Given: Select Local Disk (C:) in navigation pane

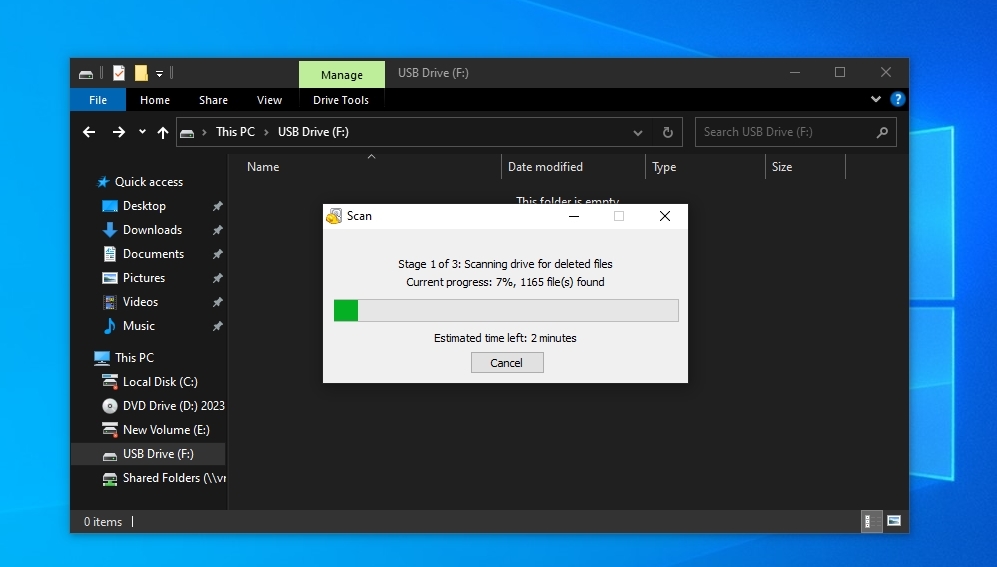Looking at the screenshot, I should point(160,382).
